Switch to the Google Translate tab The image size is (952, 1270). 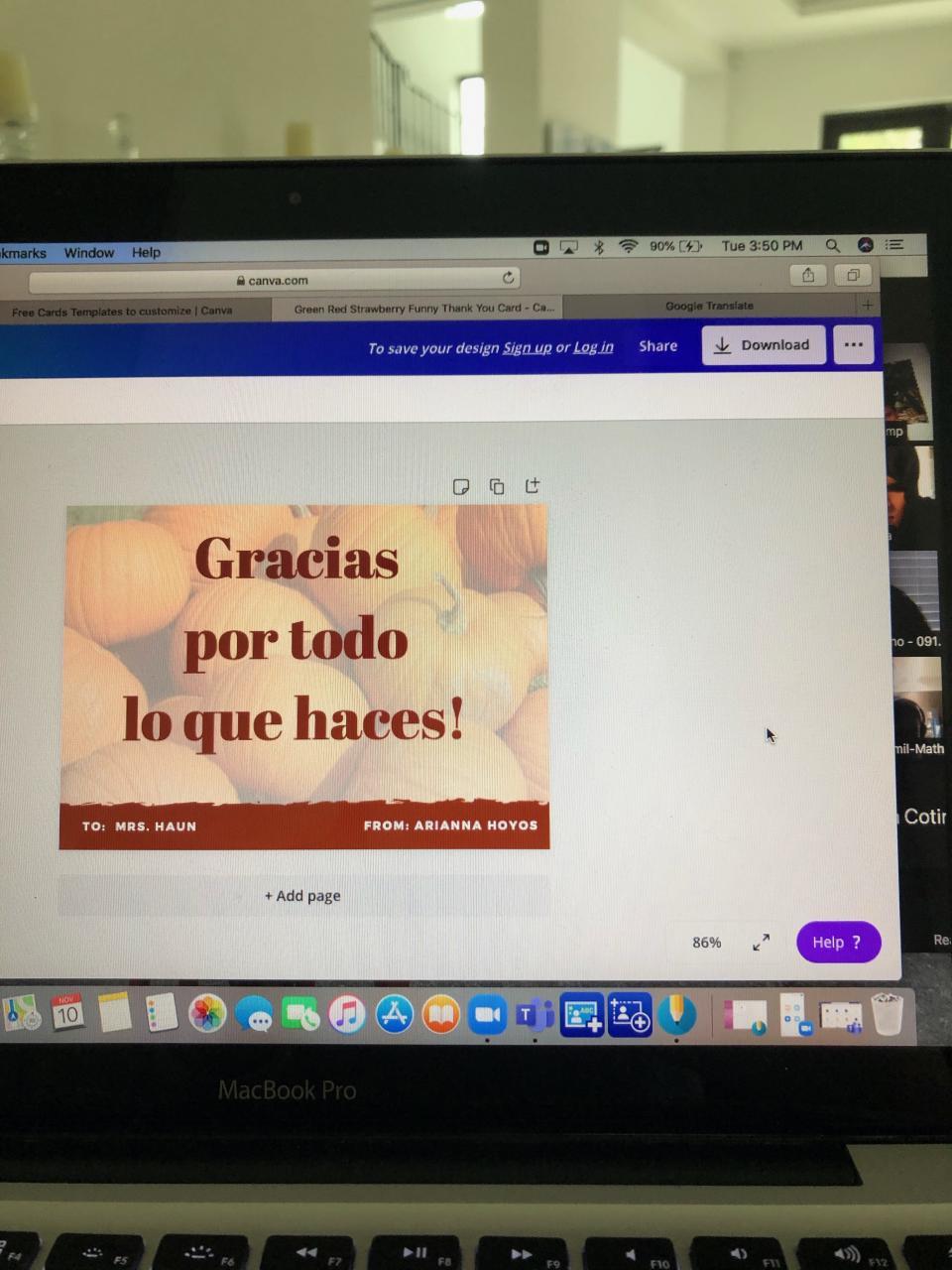709,306
